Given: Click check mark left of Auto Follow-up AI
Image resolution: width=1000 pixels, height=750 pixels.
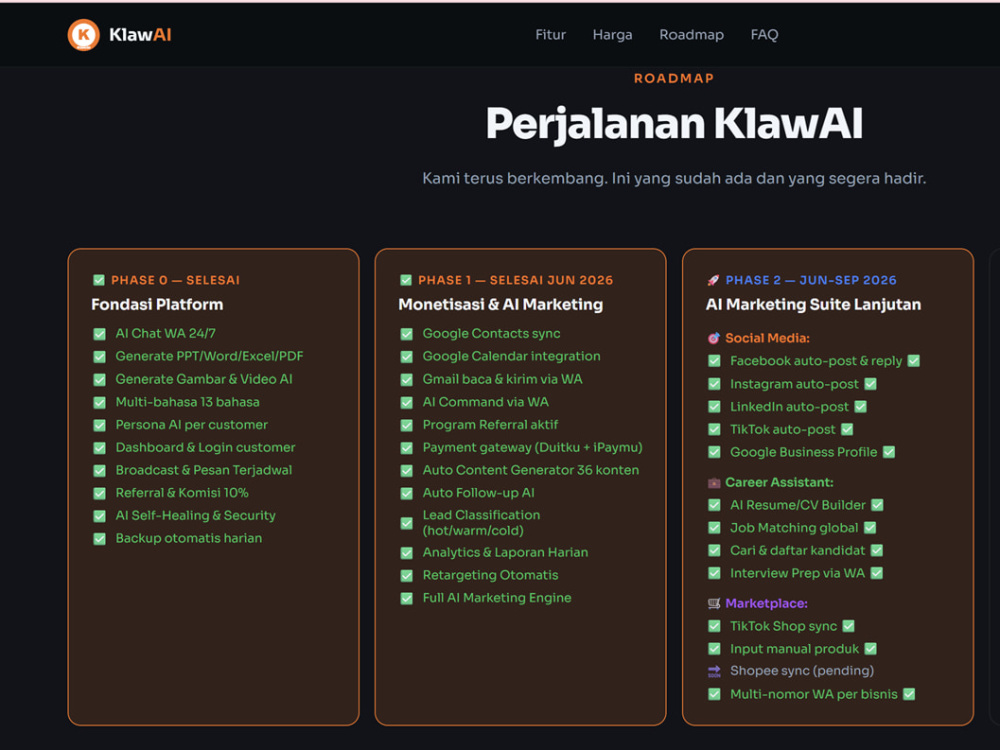Looking at the screenshot, I should [x=406, y=493].
